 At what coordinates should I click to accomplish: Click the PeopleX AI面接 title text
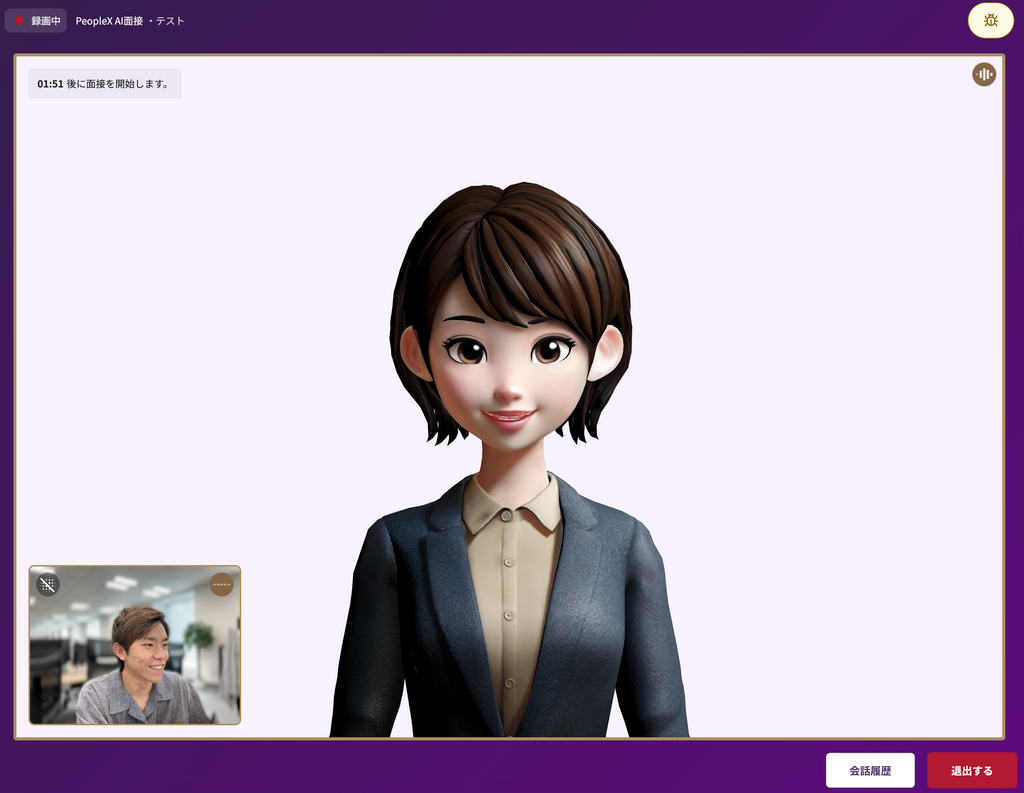(108, 21)
